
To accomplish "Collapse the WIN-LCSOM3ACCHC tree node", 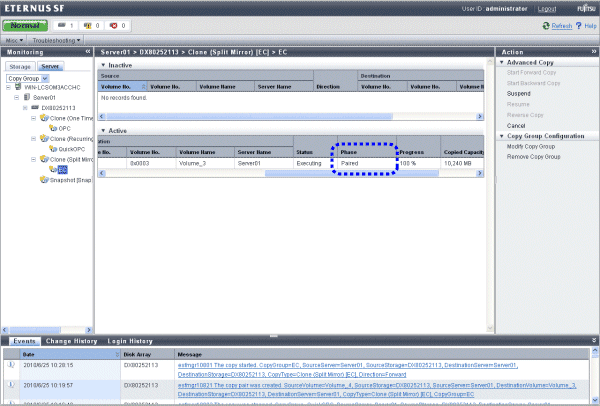I will click(8, 87).
